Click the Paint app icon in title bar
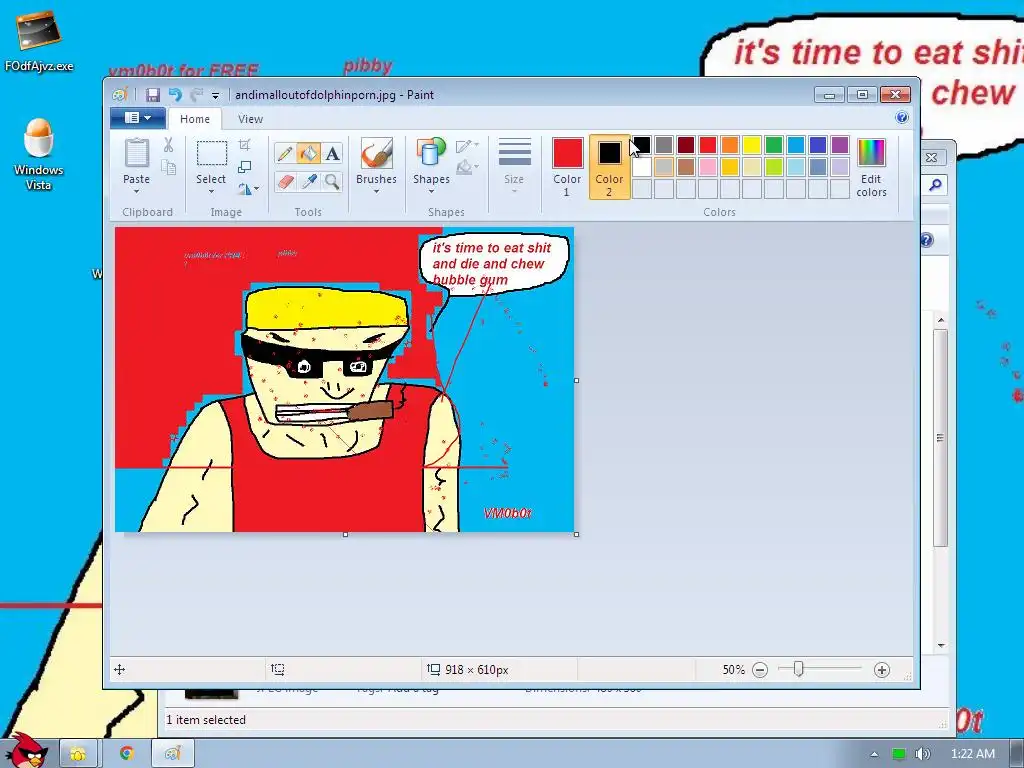 120,95
